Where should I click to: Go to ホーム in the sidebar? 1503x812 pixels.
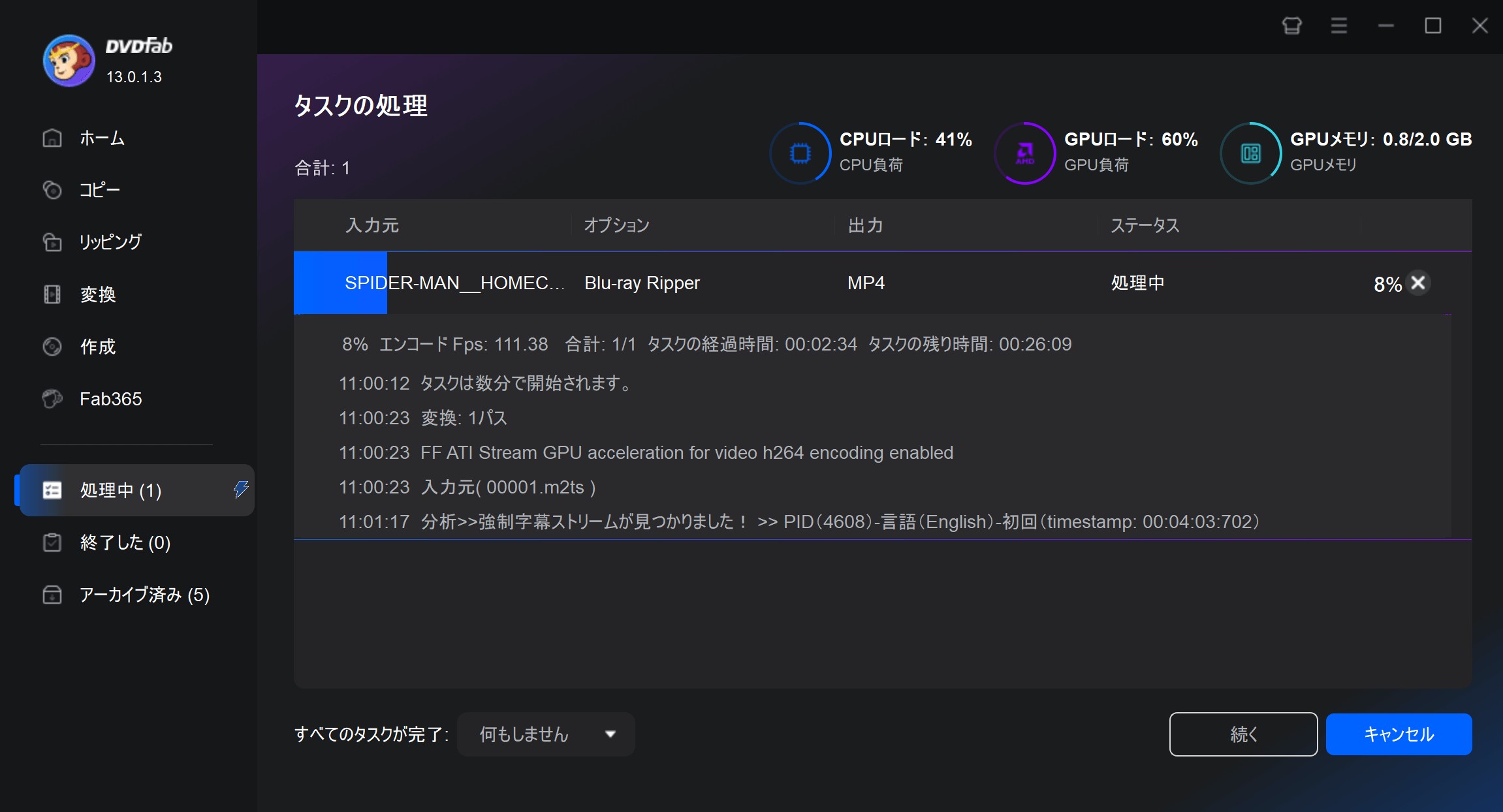tap(101, 138)
